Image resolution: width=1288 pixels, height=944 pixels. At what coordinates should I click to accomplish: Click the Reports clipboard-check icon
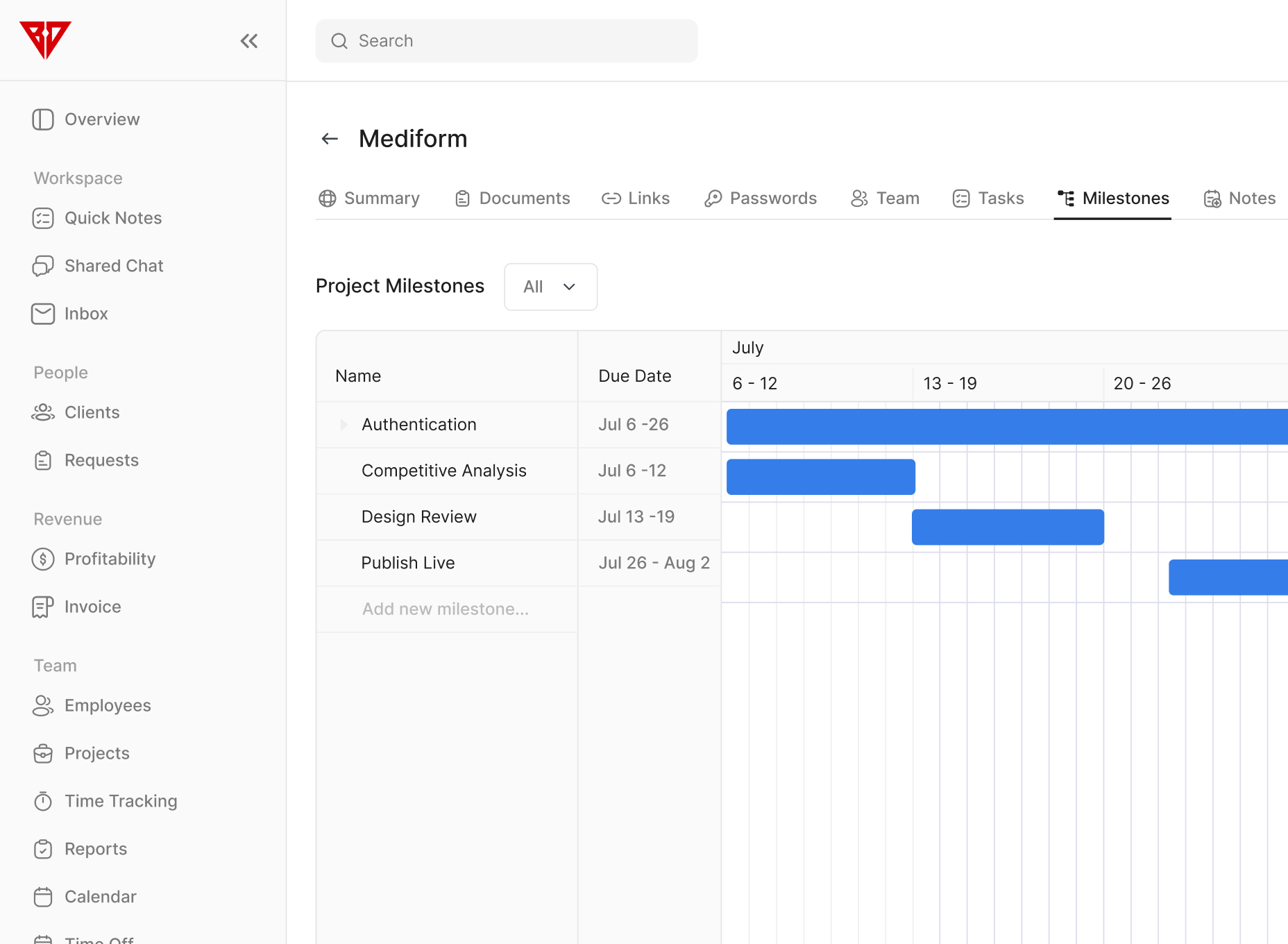[43, 849]
